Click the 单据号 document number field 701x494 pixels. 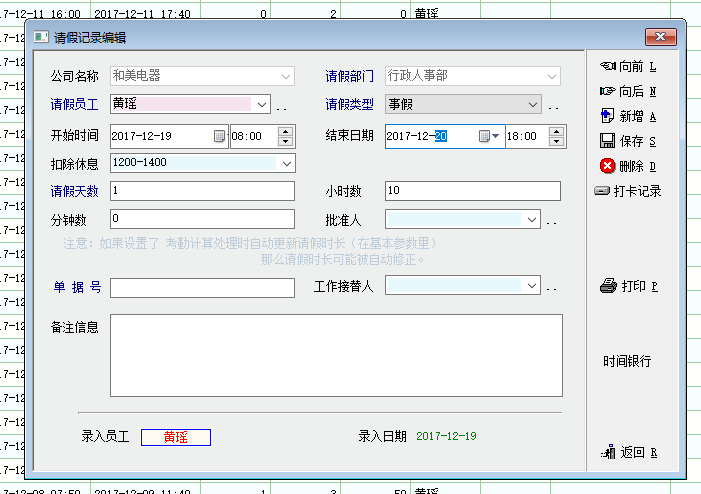tap(202, 288)
